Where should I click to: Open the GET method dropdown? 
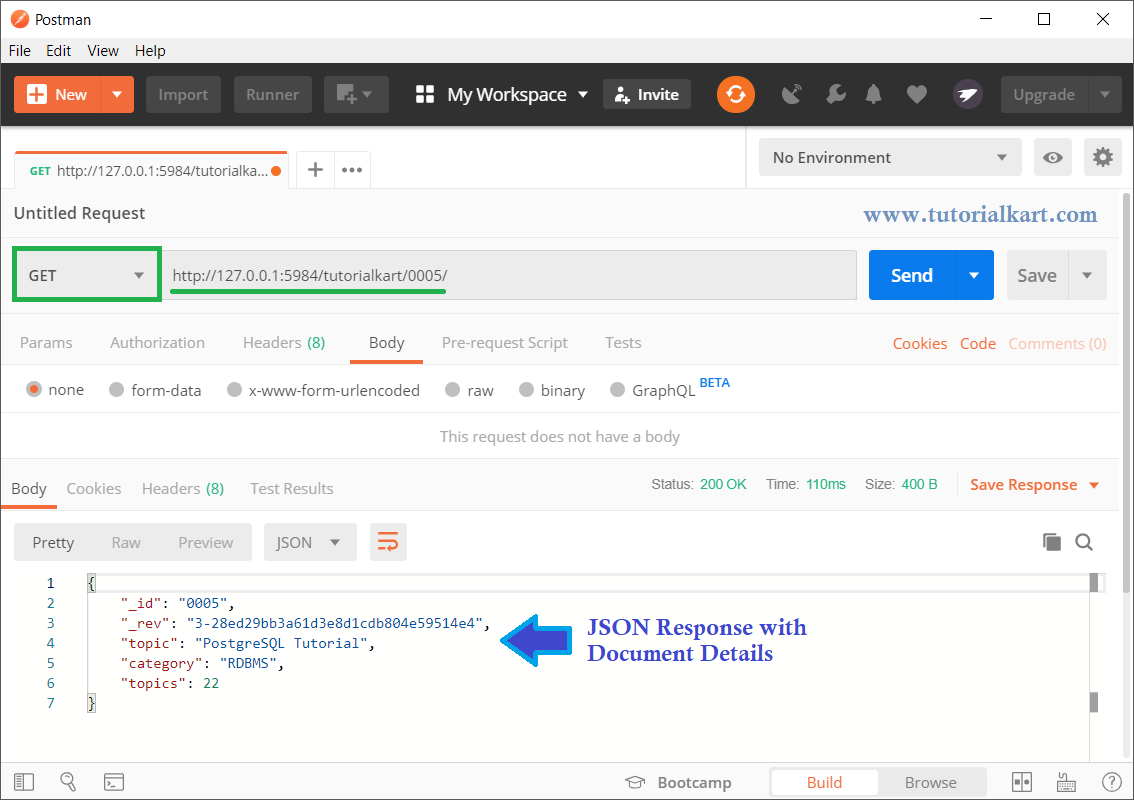click(86, 274)
